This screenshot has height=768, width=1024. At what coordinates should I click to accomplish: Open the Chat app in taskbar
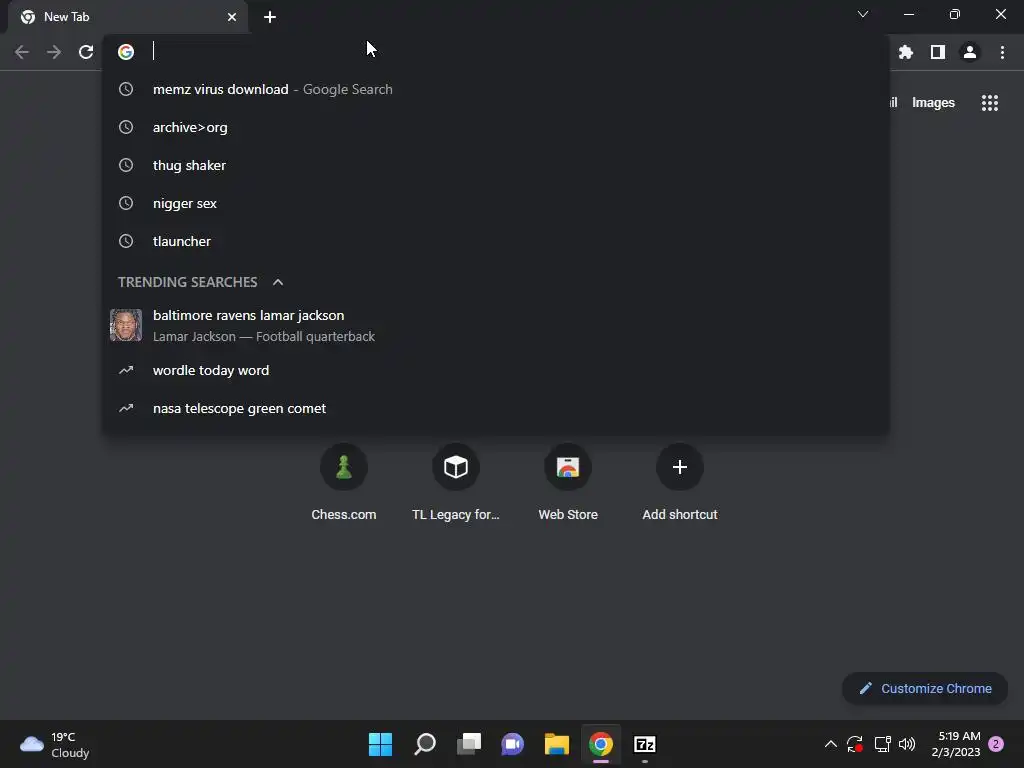513,744
